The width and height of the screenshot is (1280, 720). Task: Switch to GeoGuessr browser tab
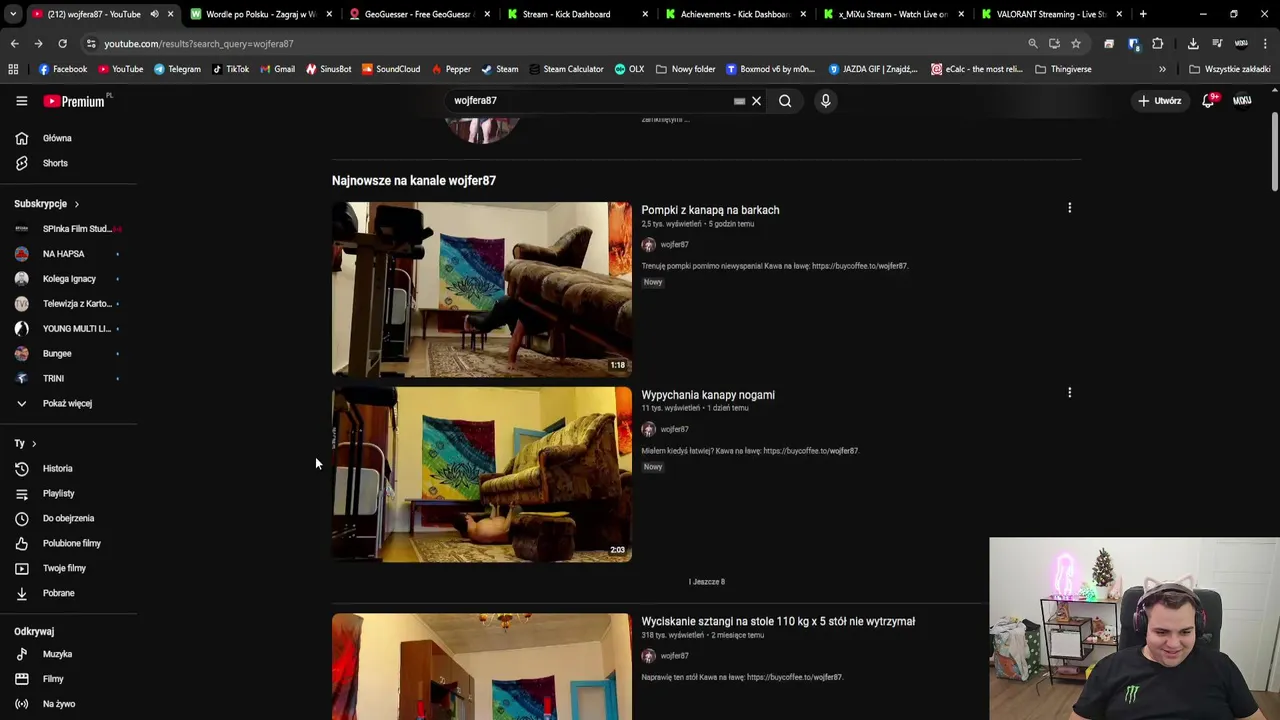[x=418, y=14]
